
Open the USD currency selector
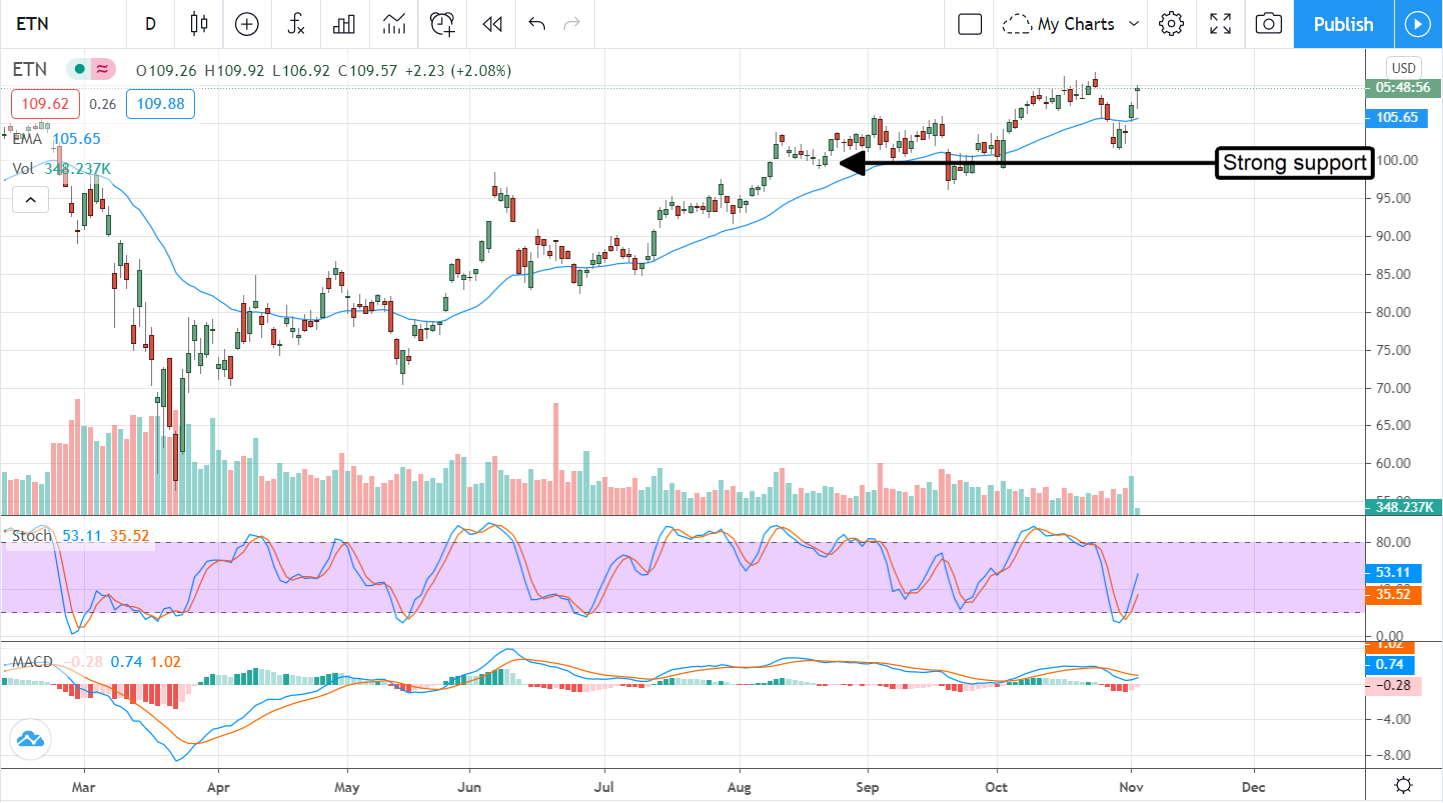(x=1403, y=68)
